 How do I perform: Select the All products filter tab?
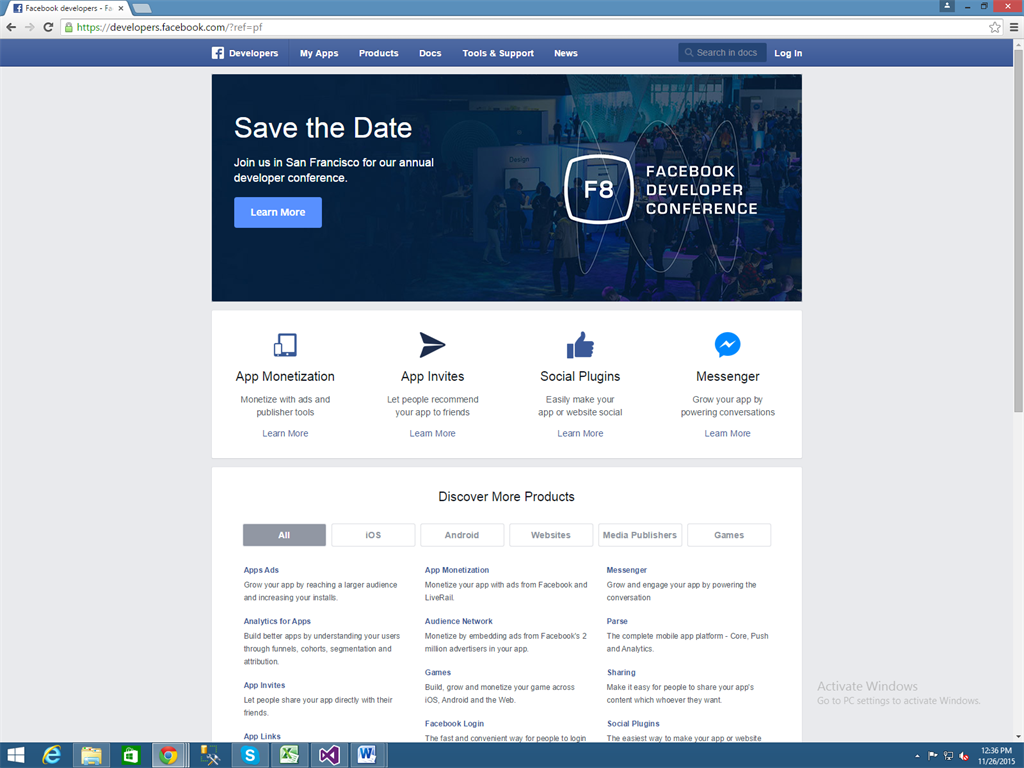[284, 535]
